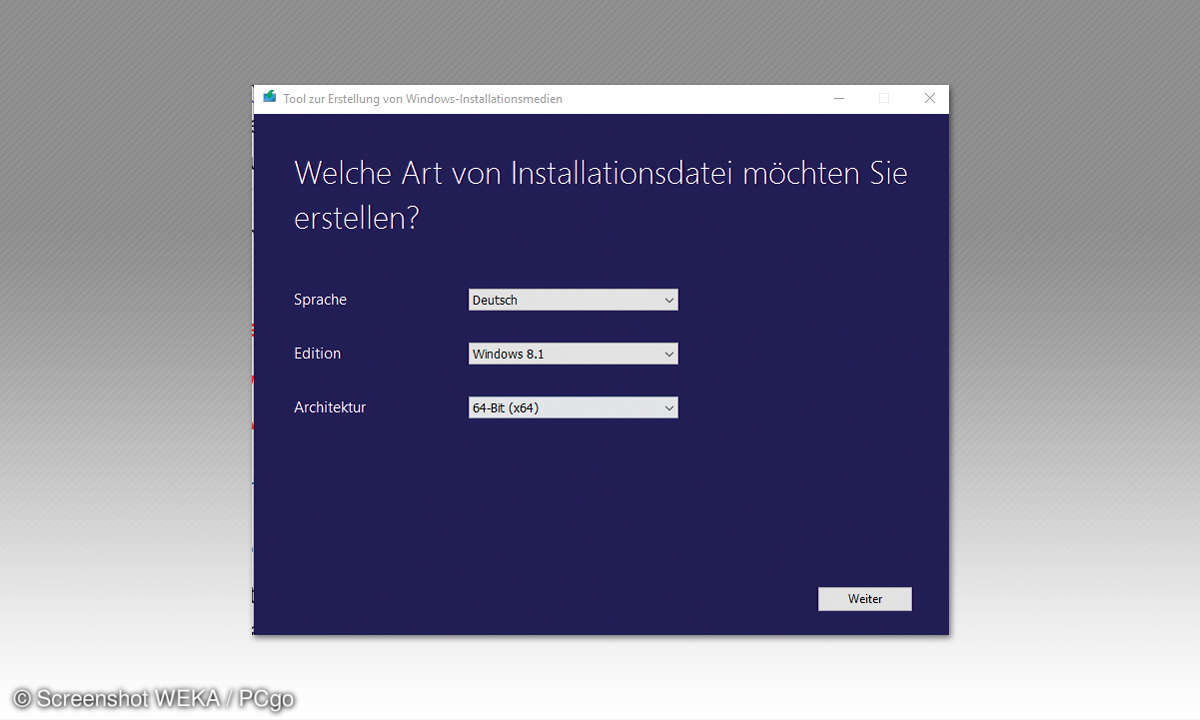
Task: Open the Architektur dropdown showing 64-Bit (x64)
Action: 573,408
